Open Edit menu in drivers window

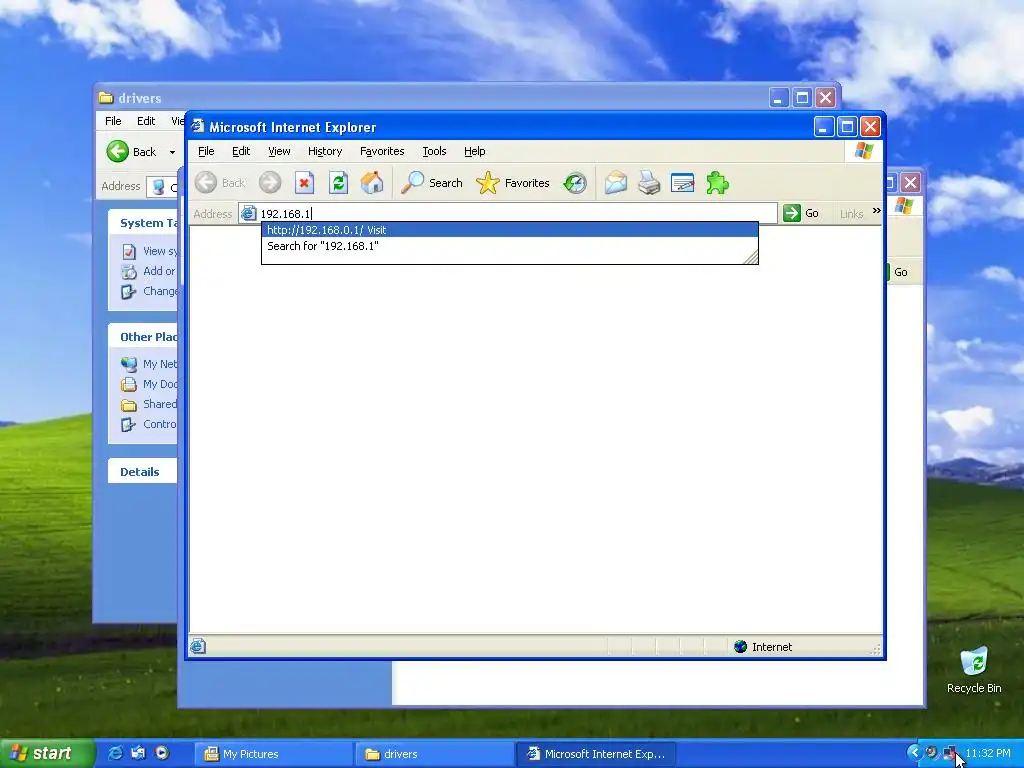click(x=146, y=121)
